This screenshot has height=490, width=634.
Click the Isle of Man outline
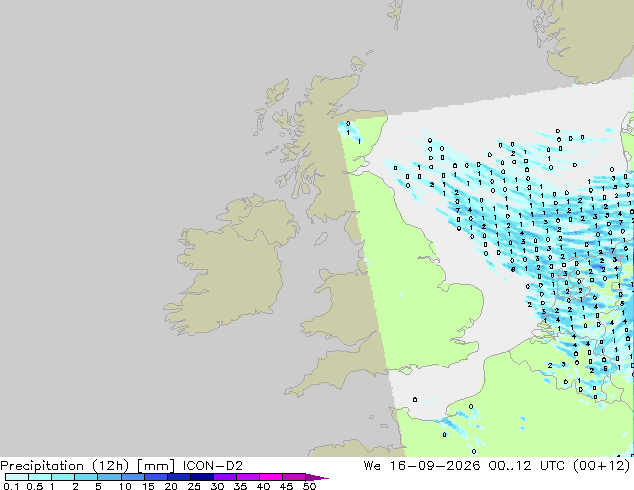pyautogui.click(x=321, y=239)
